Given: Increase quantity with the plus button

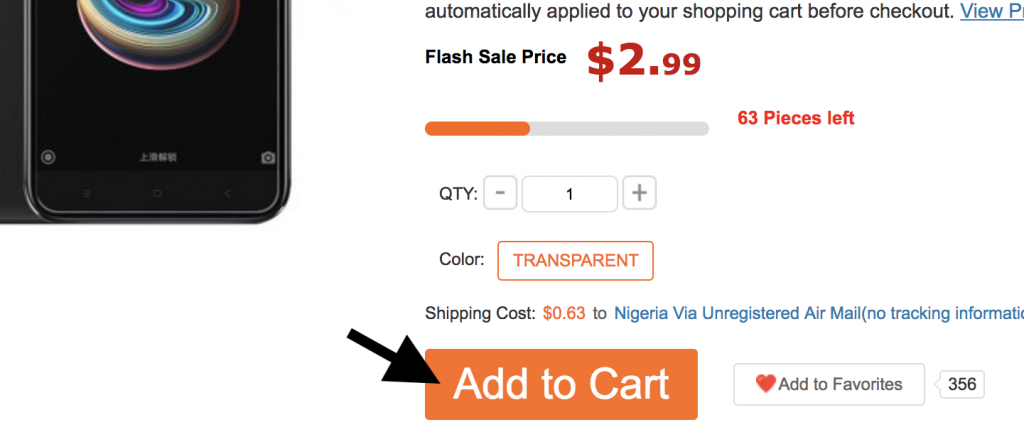Looking at the screenshot, I should 639,193.
